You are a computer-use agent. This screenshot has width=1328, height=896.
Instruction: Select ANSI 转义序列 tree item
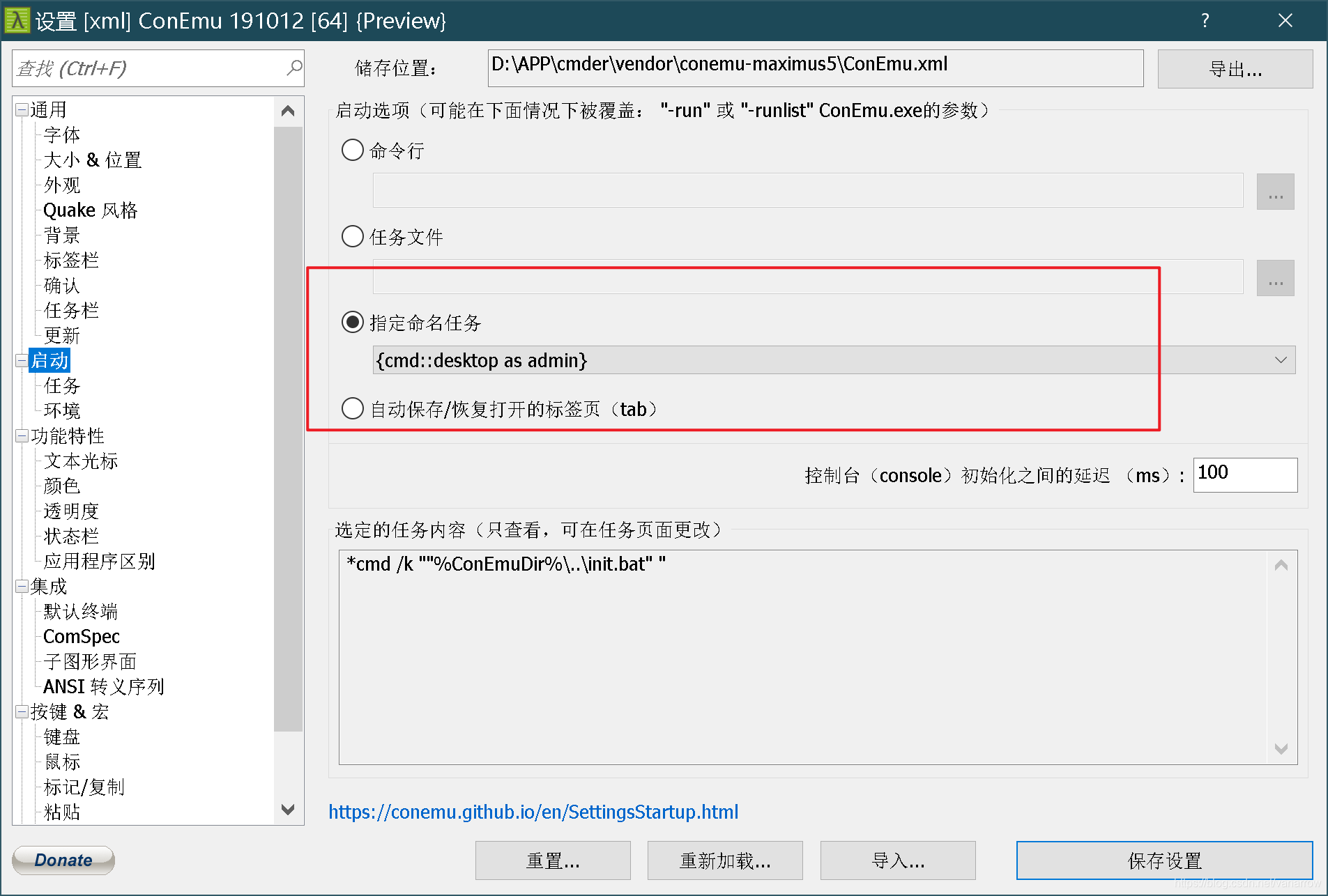coord(103,686)
